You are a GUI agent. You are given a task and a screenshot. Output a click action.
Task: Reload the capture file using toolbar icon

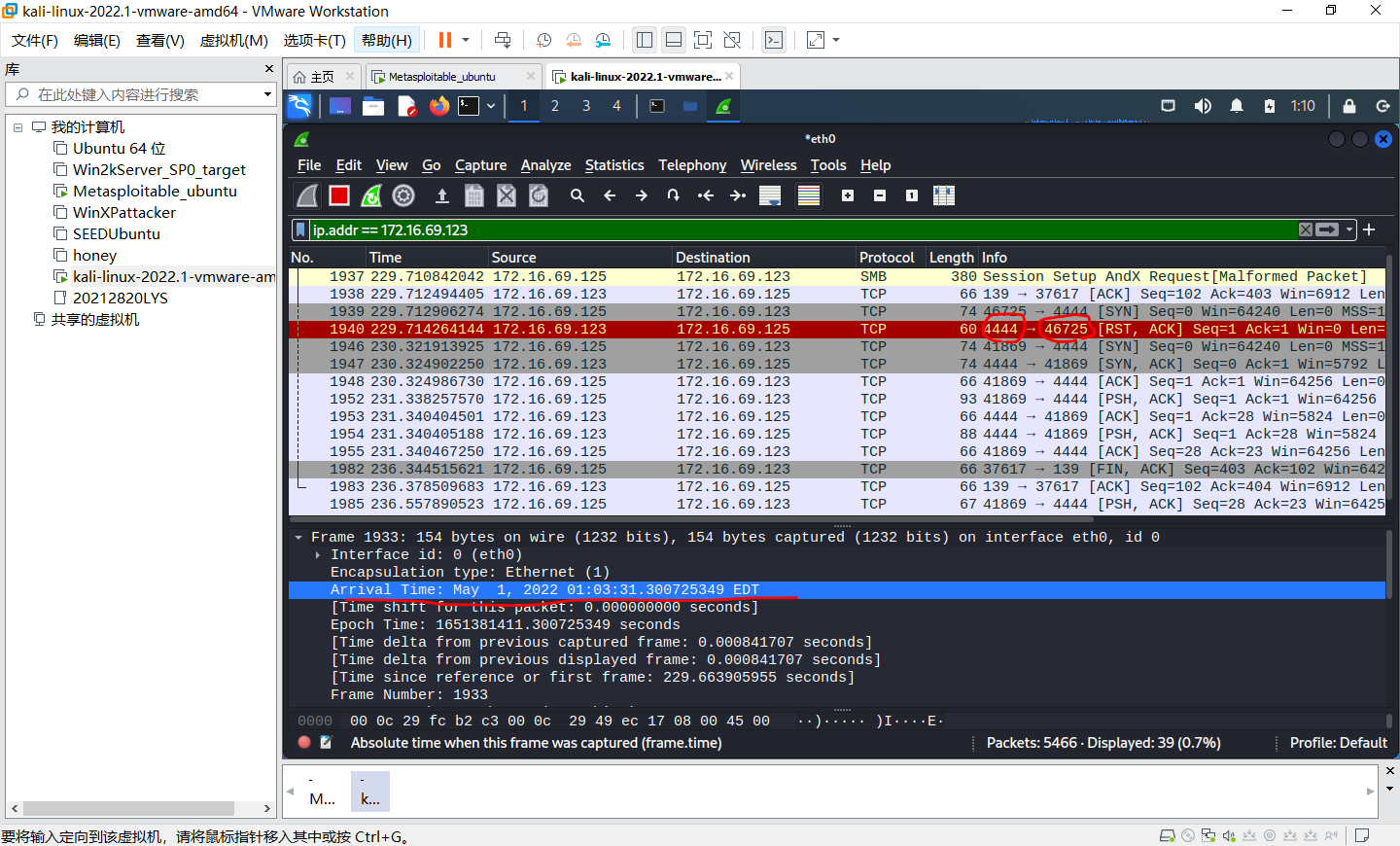539,195
